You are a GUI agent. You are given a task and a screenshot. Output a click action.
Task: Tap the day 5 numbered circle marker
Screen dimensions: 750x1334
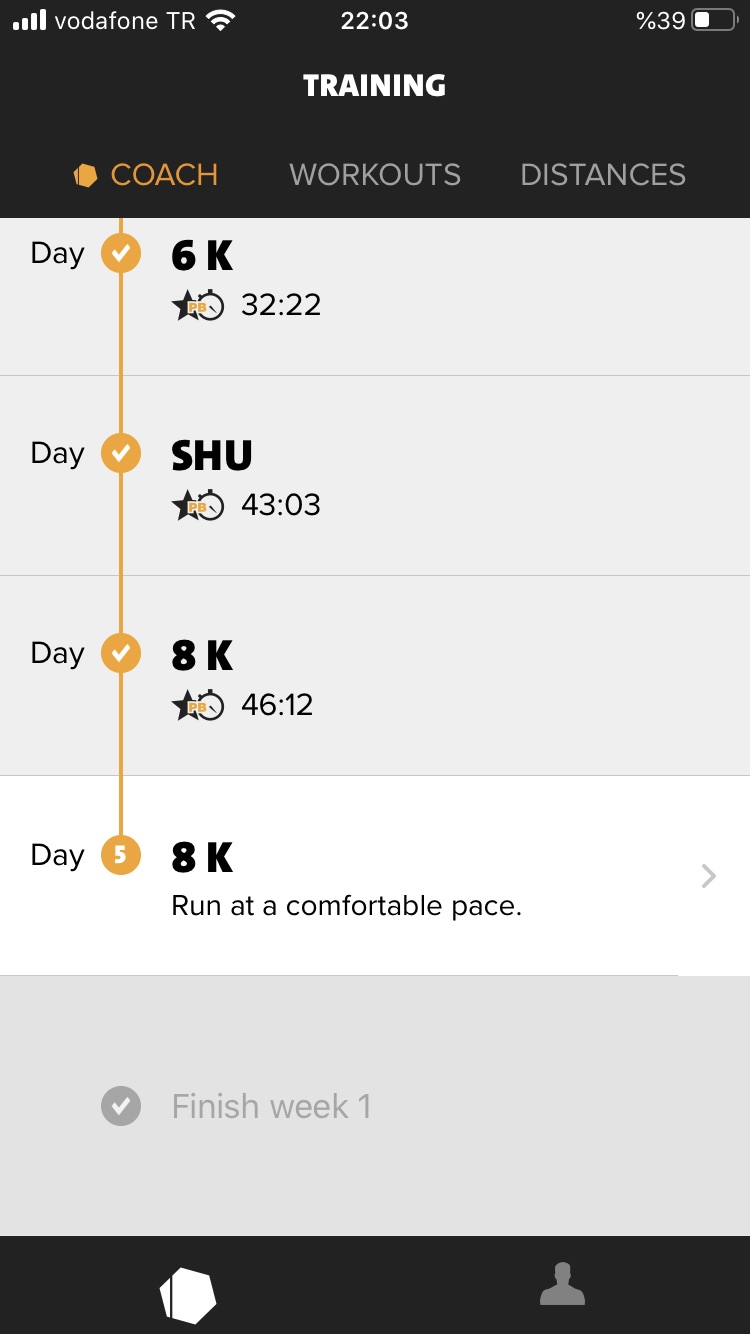[x=120, y=856]
